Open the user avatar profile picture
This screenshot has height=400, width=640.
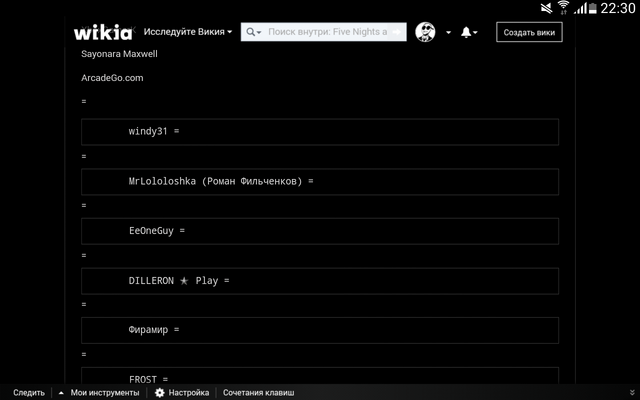click(x=425, y=32)
